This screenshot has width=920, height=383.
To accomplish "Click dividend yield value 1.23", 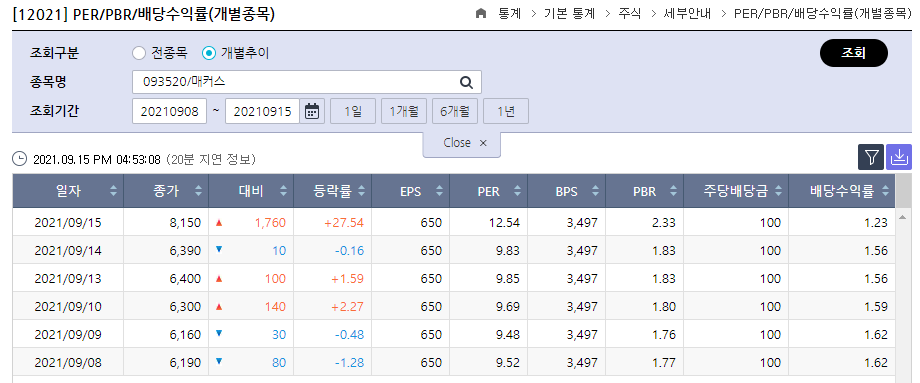I will [876, 223].
